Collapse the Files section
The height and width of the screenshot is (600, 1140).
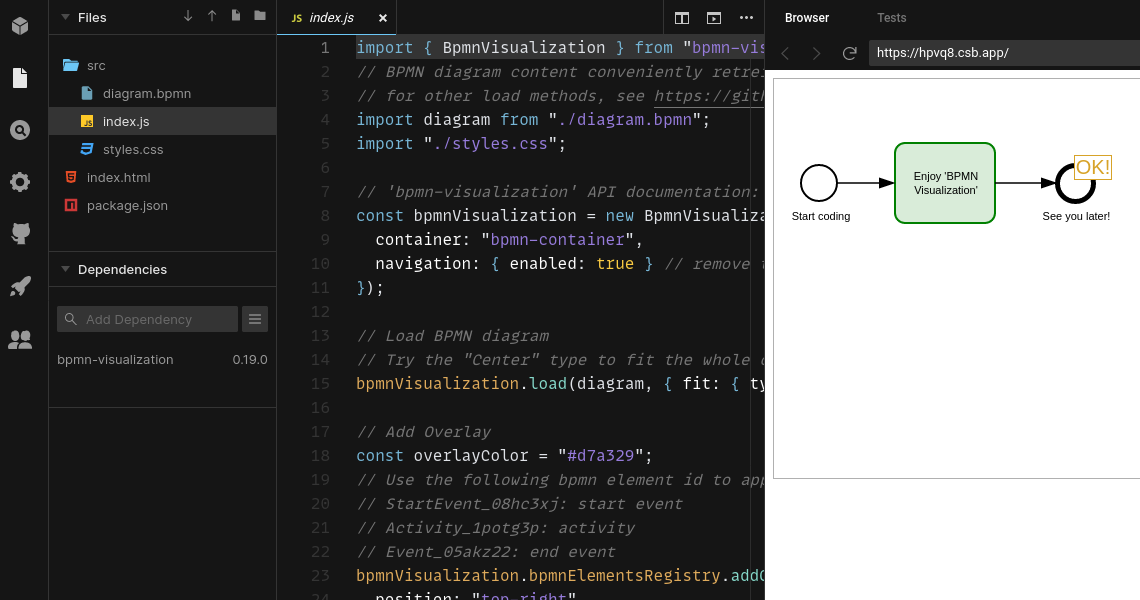65,17
